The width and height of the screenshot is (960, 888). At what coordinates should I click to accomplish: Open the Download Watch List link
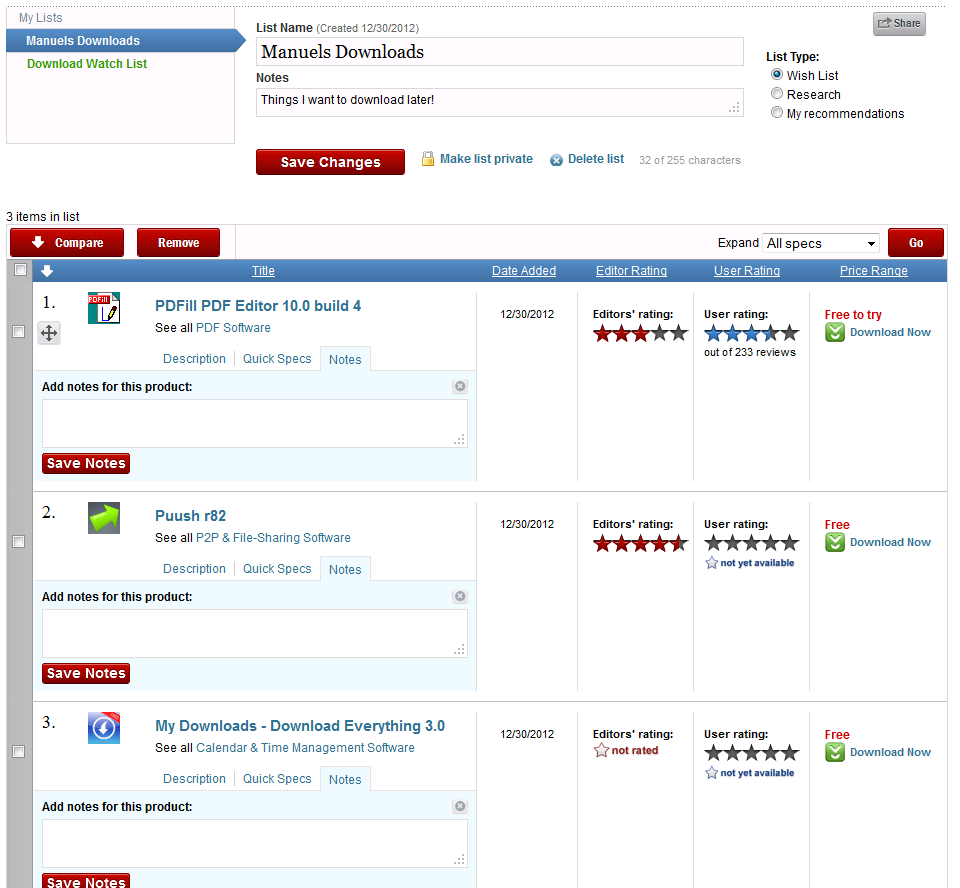(87, 64)
